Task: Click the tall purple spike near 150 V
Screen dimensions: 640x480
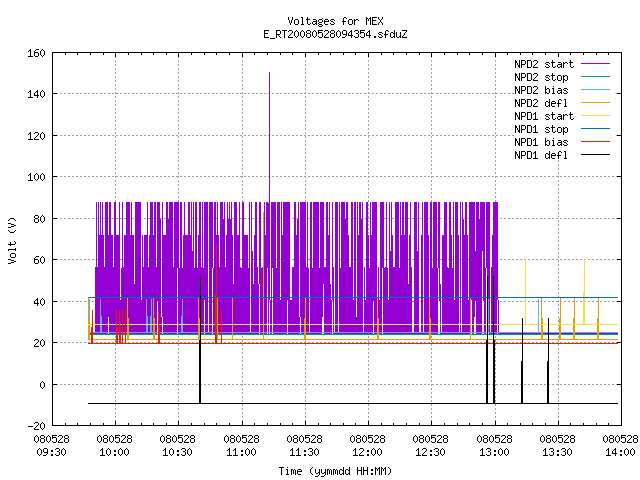Action: coord(269,137)
